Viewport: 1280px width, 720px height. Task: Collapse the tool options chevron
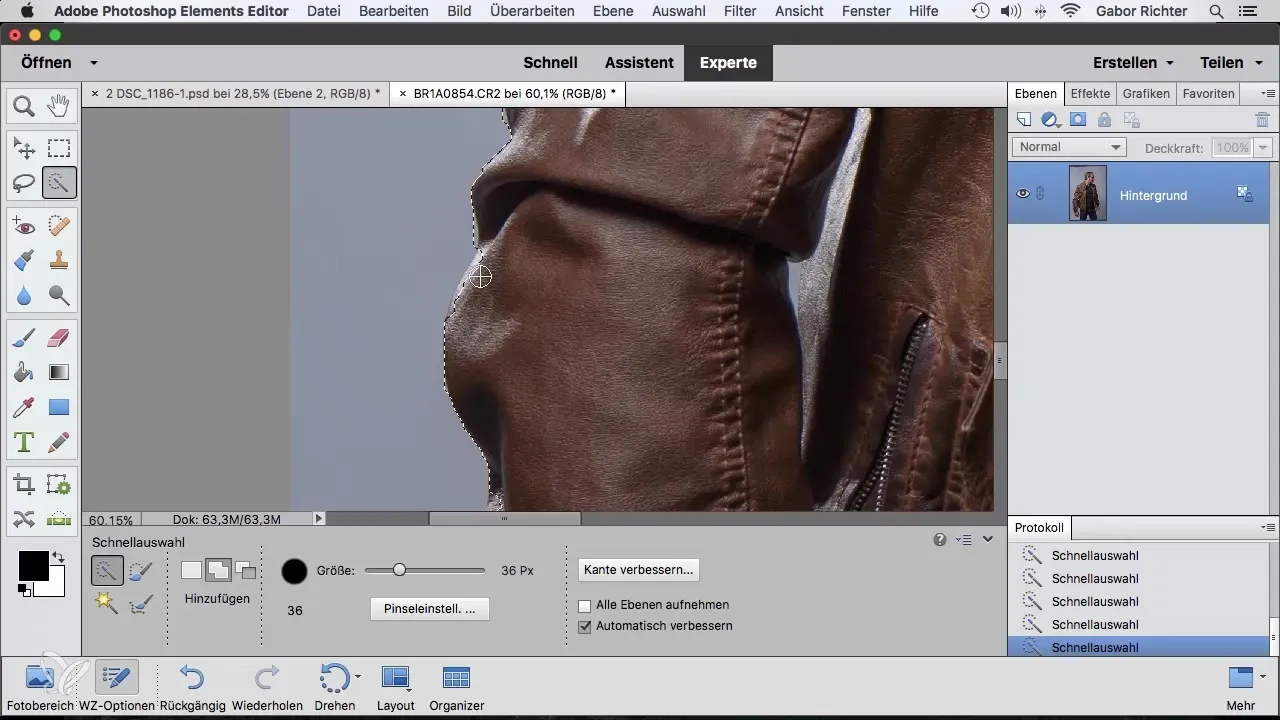pos(988,539)
